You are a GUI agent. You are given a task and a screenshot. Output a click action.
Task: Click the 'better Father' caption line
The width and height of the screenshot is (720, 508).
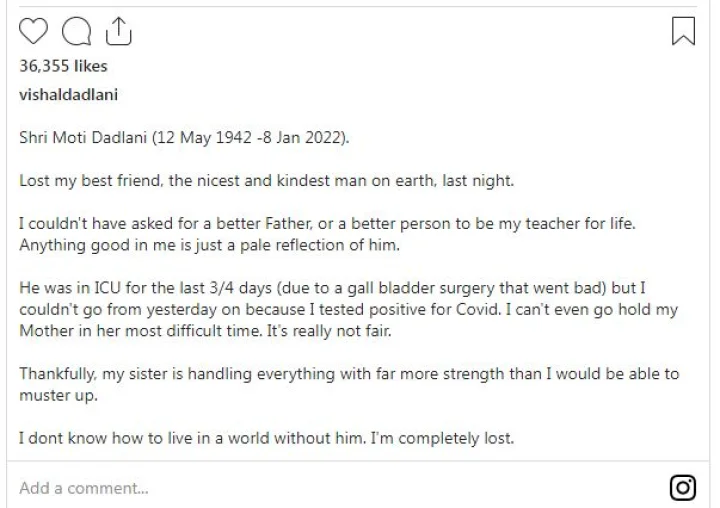(x=327, y=224)
